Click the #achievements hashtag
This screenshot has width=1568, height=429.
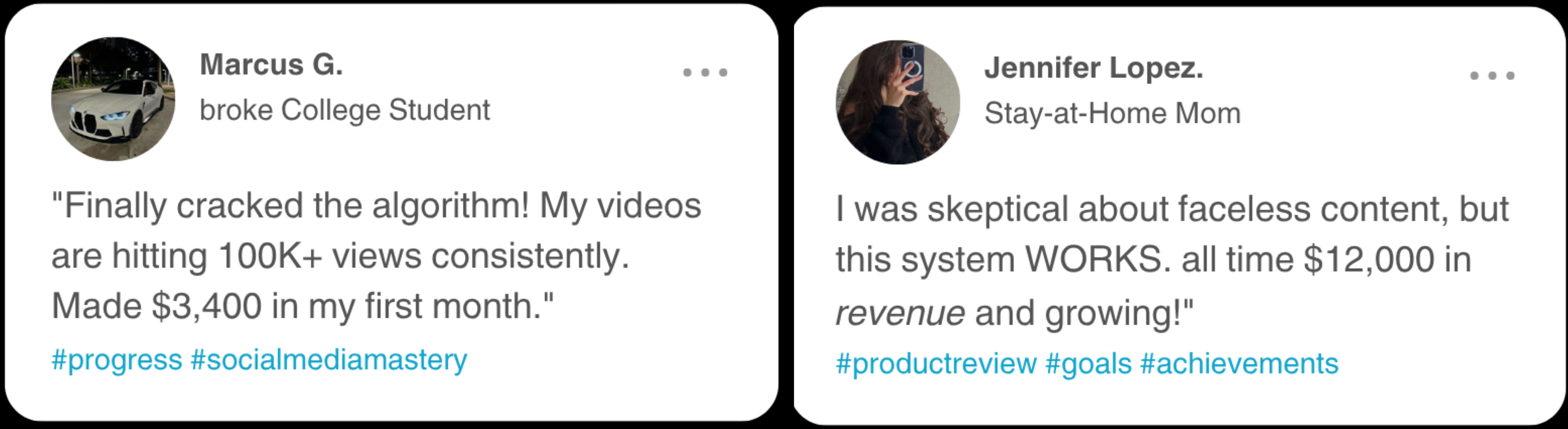[1239, 364]
